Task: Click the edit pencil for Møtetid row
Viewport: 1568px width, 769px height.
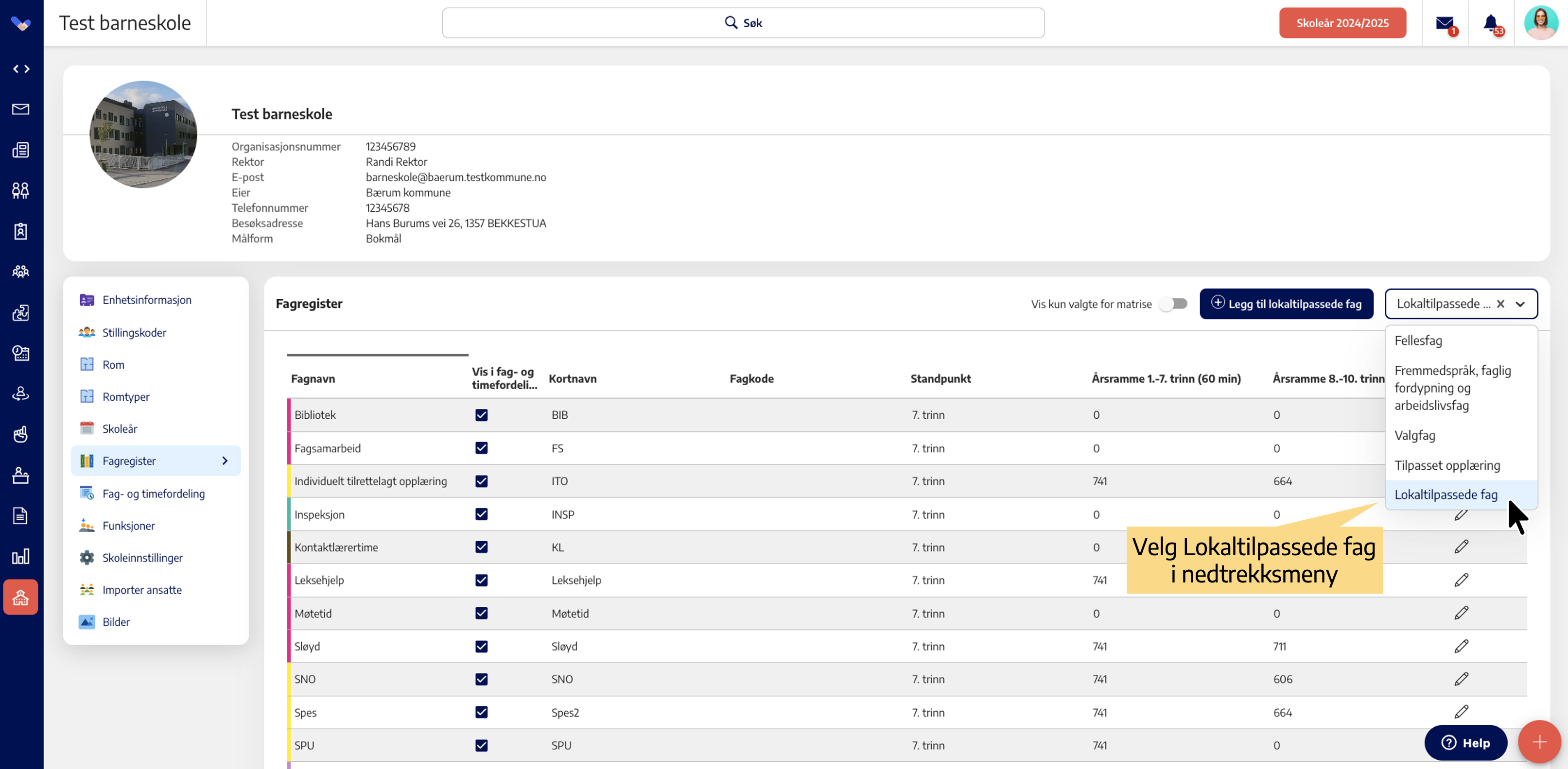Action: [x=1461, y=613]
